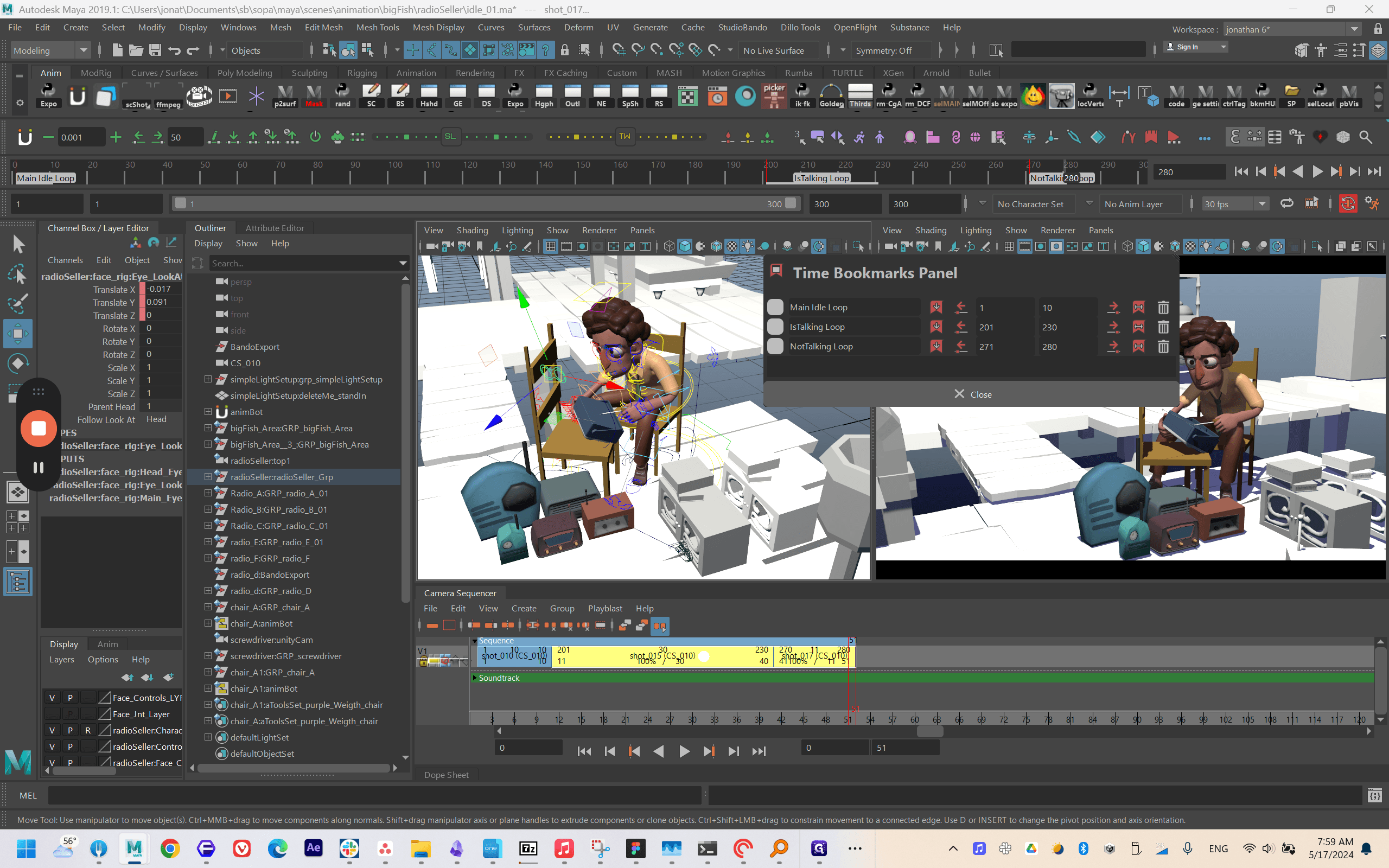Screen dimensions: 1389x868
Task: Click the Undo arrow icon
Action: click(x=174, y=50)
